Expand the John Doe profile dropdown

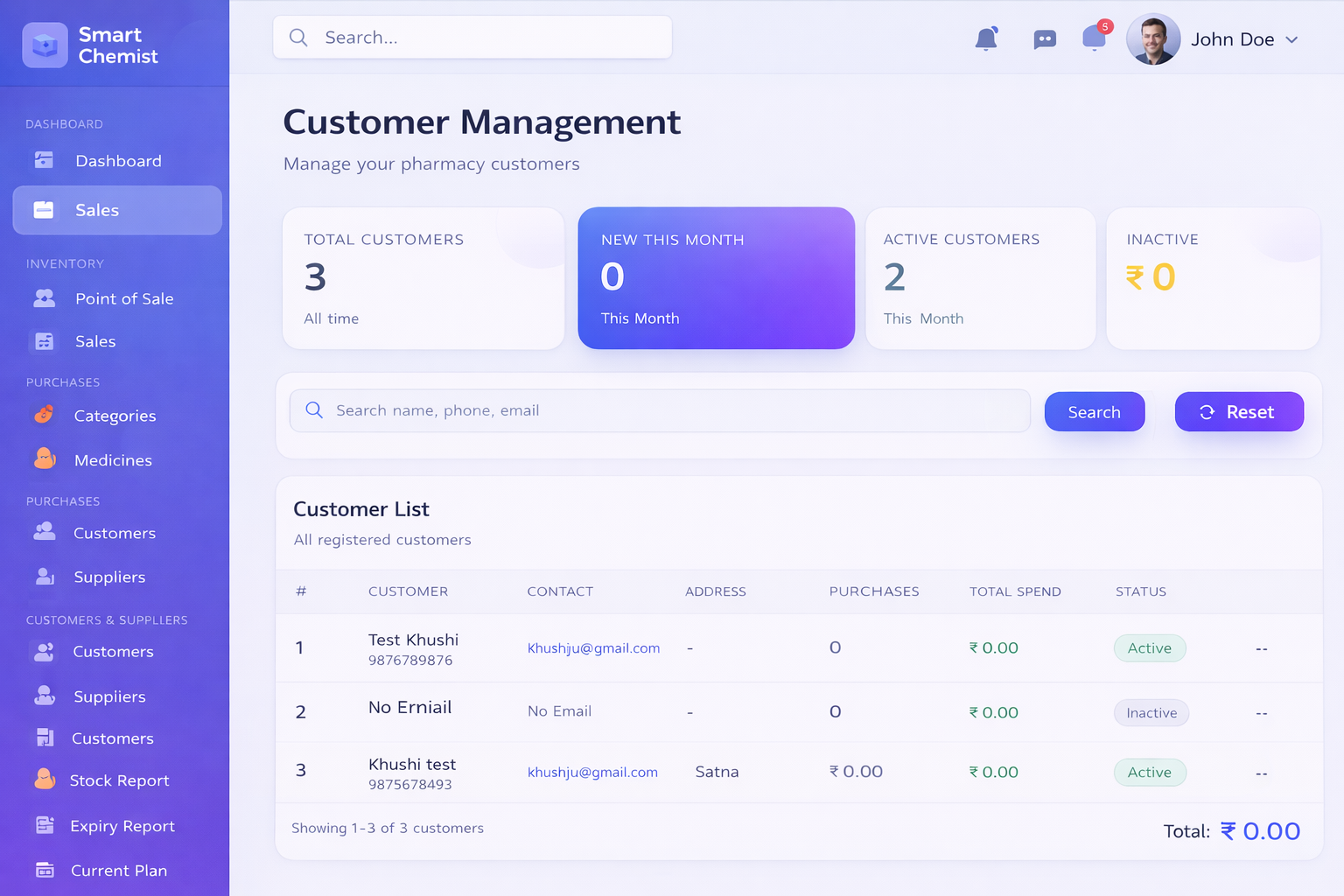(1291, 40)
